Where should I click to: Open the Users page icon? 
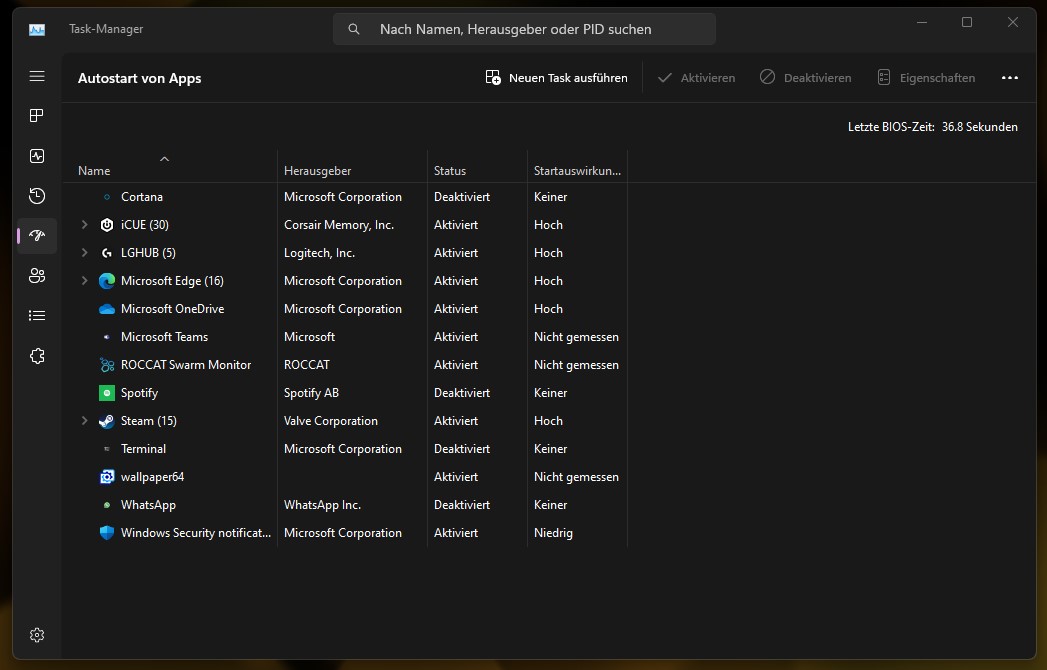tap(37, 275)
